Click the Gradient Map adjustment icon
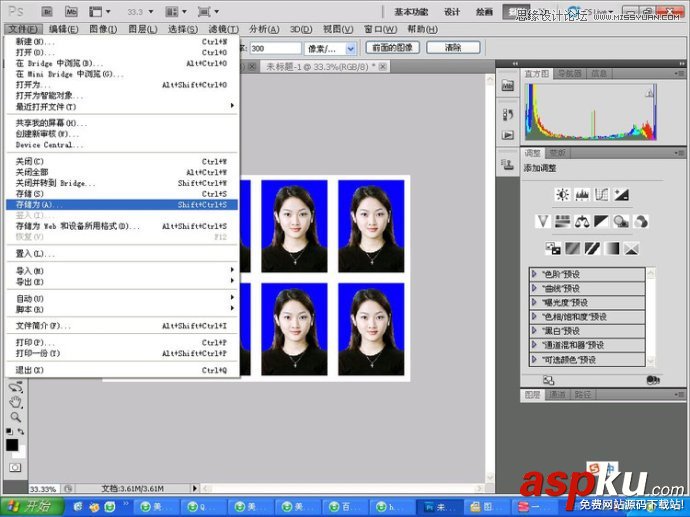This screenshot has height=517, width=690. click(612, 249)
